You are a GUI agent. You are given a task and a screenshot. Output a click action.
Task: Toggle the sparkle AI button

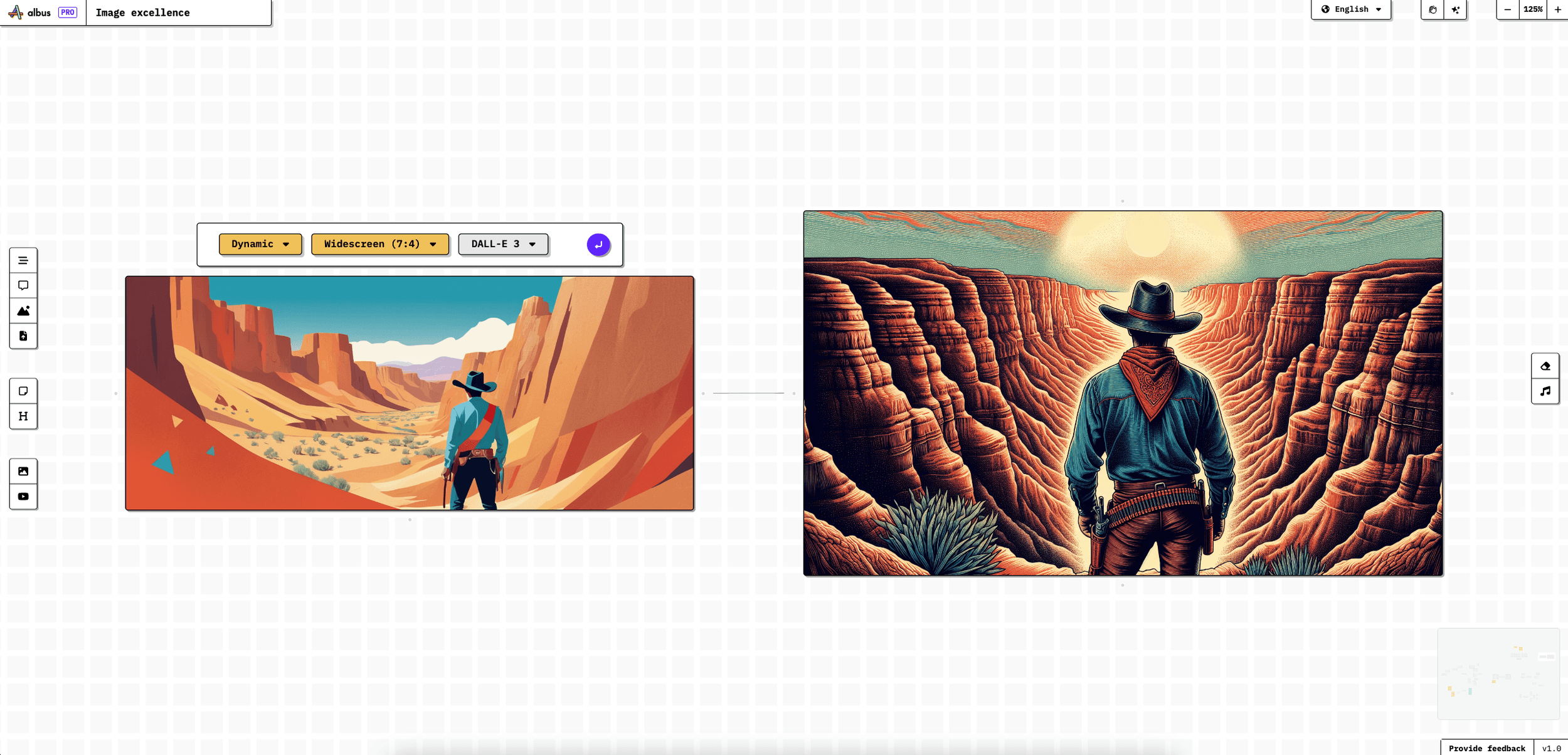pyautogui.click(x=1455, y=9)
